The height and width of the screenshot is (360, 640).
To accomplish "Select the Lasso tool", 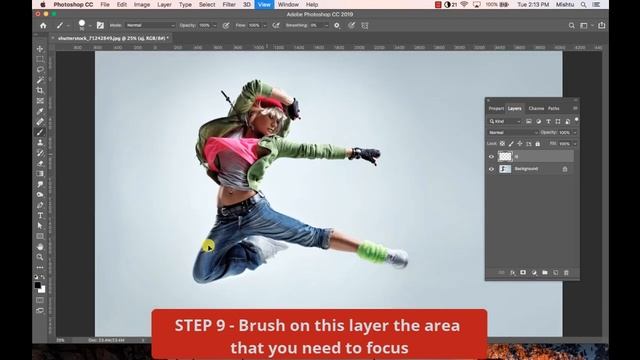I will tap(40, 69).
